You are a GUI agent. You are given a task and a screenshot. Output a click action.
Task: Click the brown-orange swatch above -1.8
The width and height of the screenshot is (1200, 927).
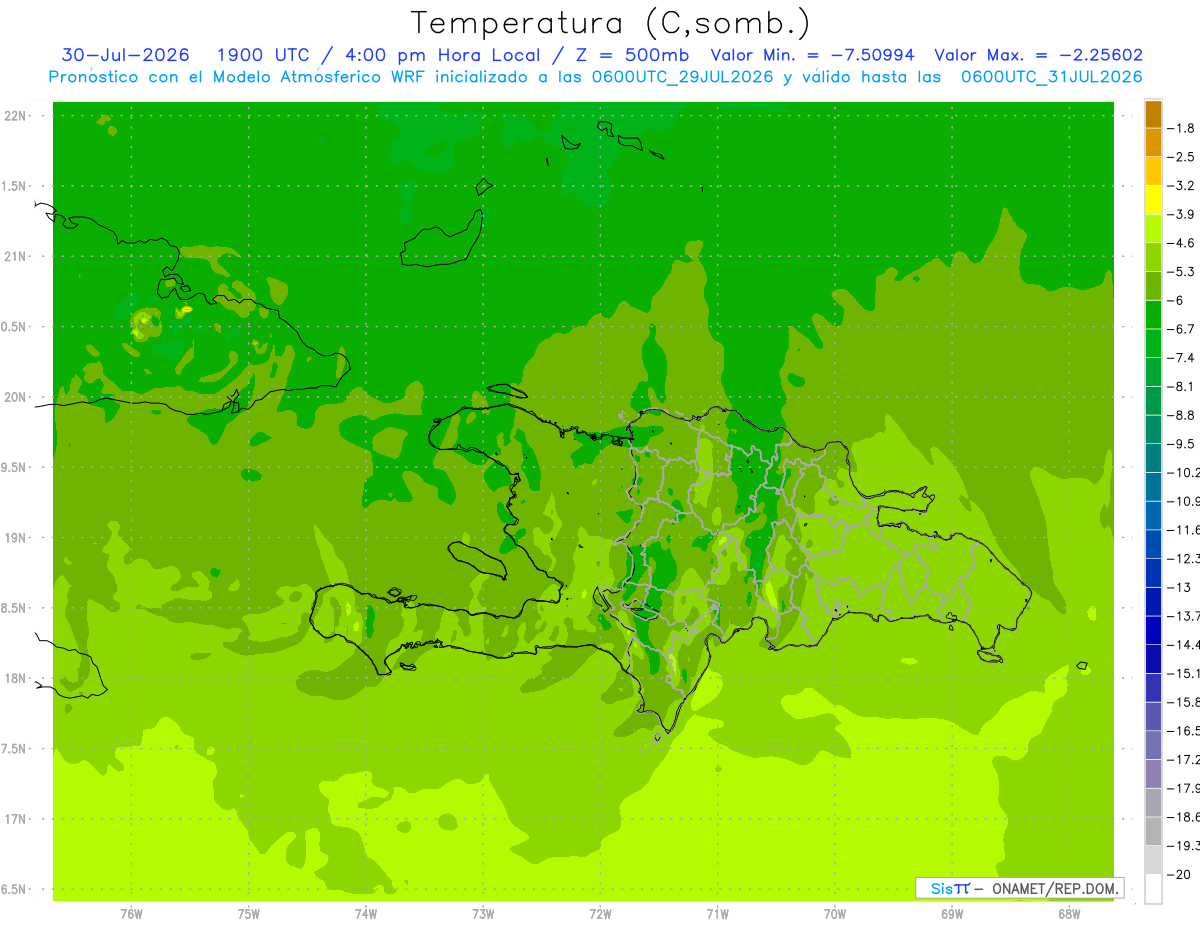point(1153,113)
